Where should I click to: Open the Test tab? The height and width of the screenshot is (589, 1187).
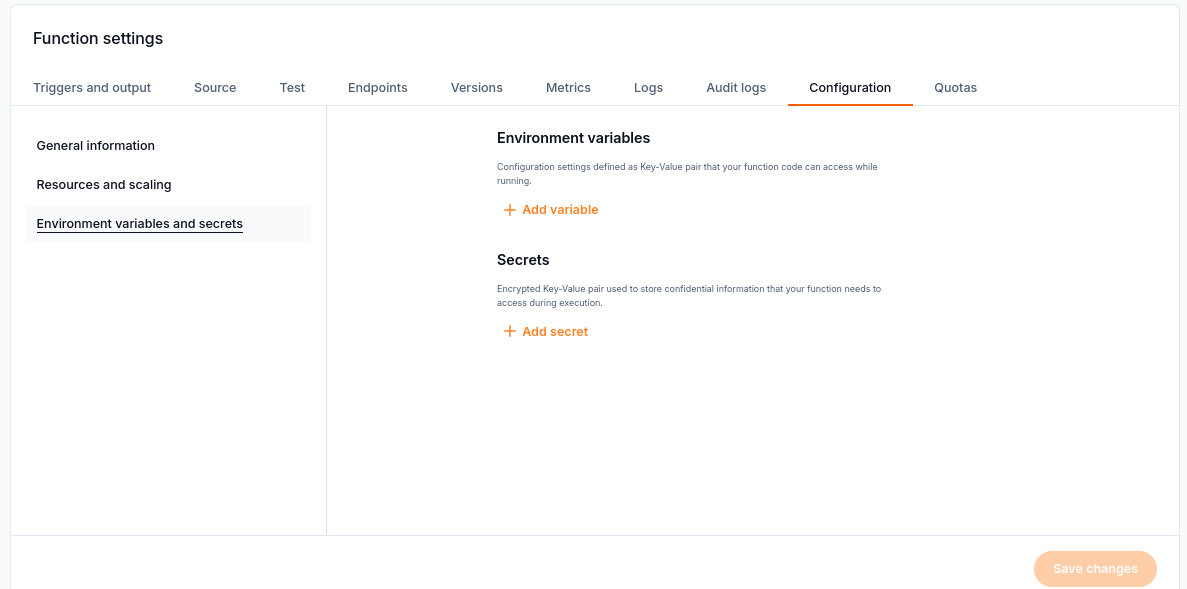pos(292,88)
